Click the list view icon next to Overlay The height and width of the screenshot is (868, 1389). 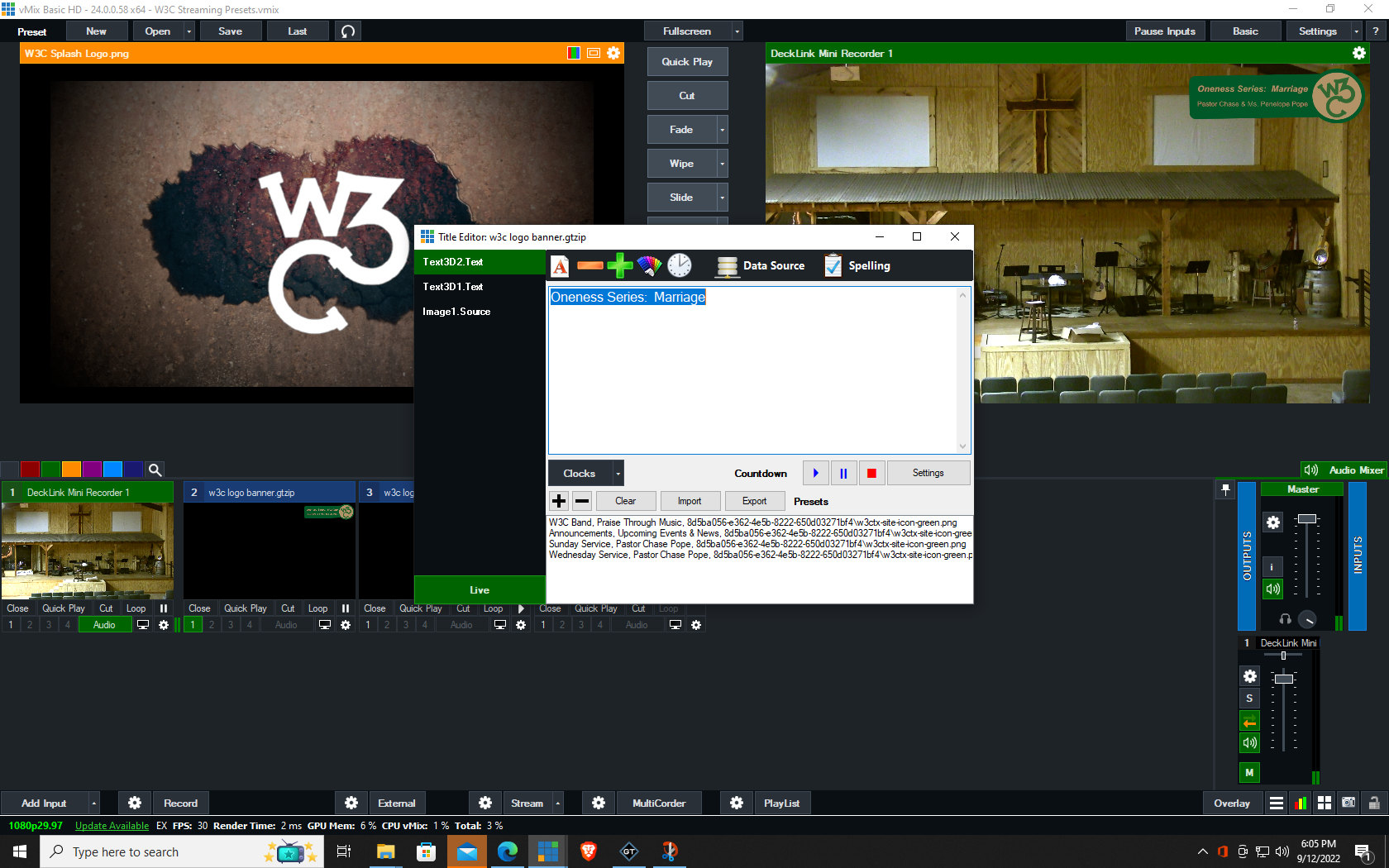point(1277,803)
